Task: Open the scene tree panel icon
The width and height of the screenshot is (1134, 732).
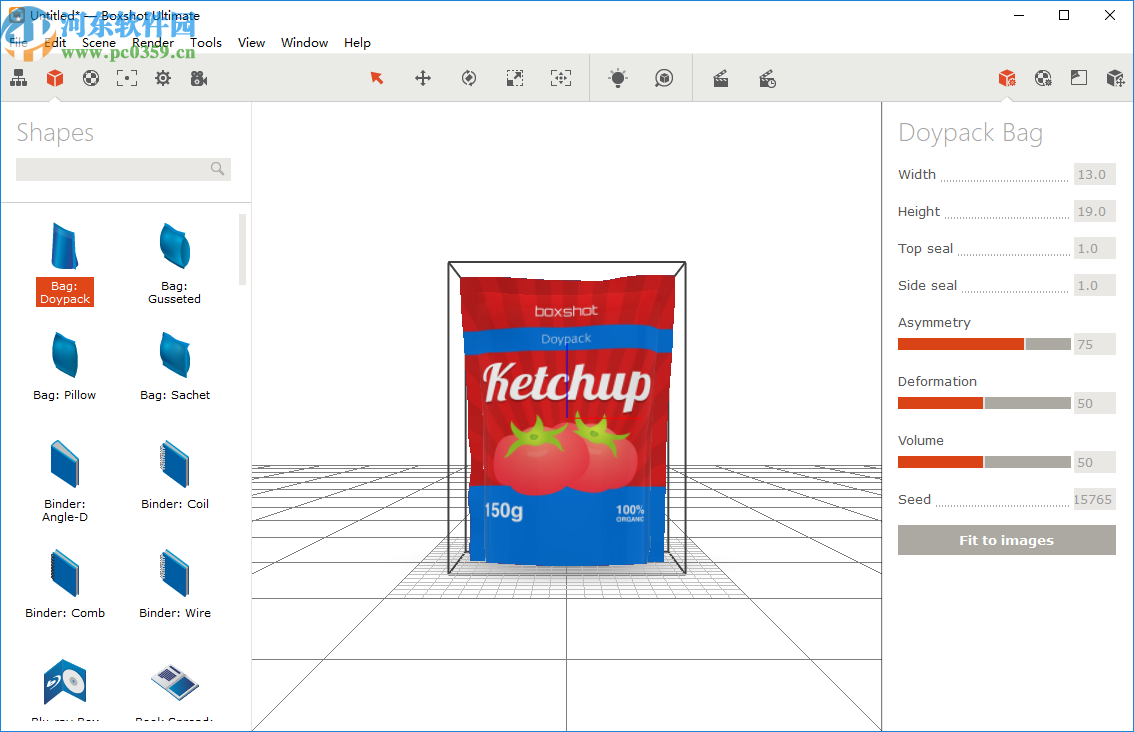Action: (x=18, y=78)
